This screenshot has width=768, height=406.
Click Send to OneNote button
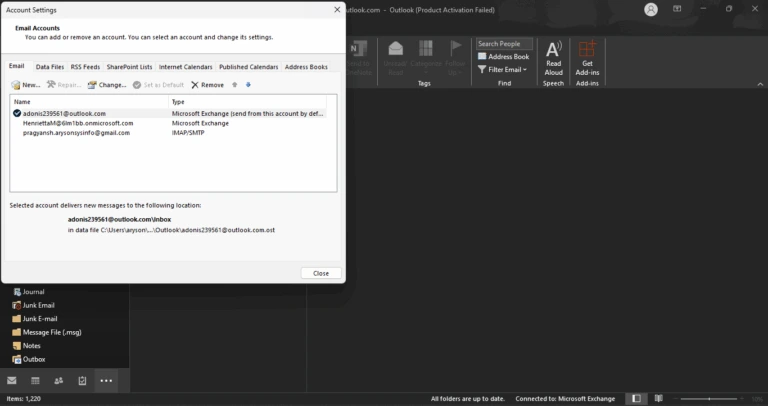click(x=359, y=58)
